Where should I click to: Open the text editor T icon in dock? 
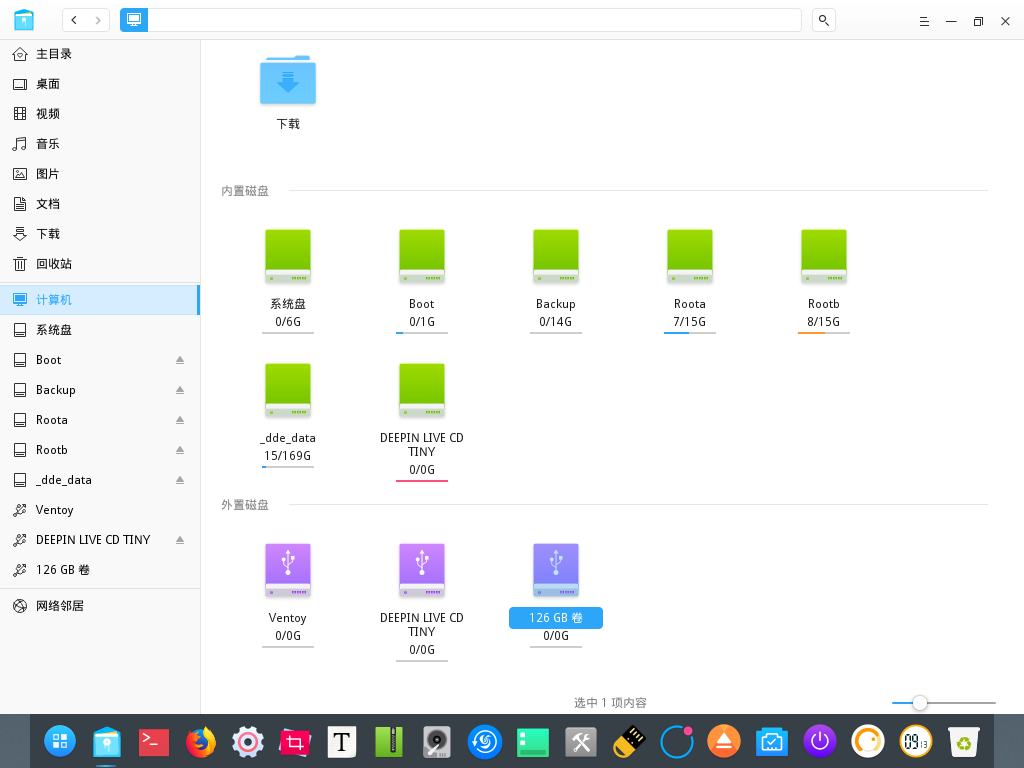[x=342, y=742]
